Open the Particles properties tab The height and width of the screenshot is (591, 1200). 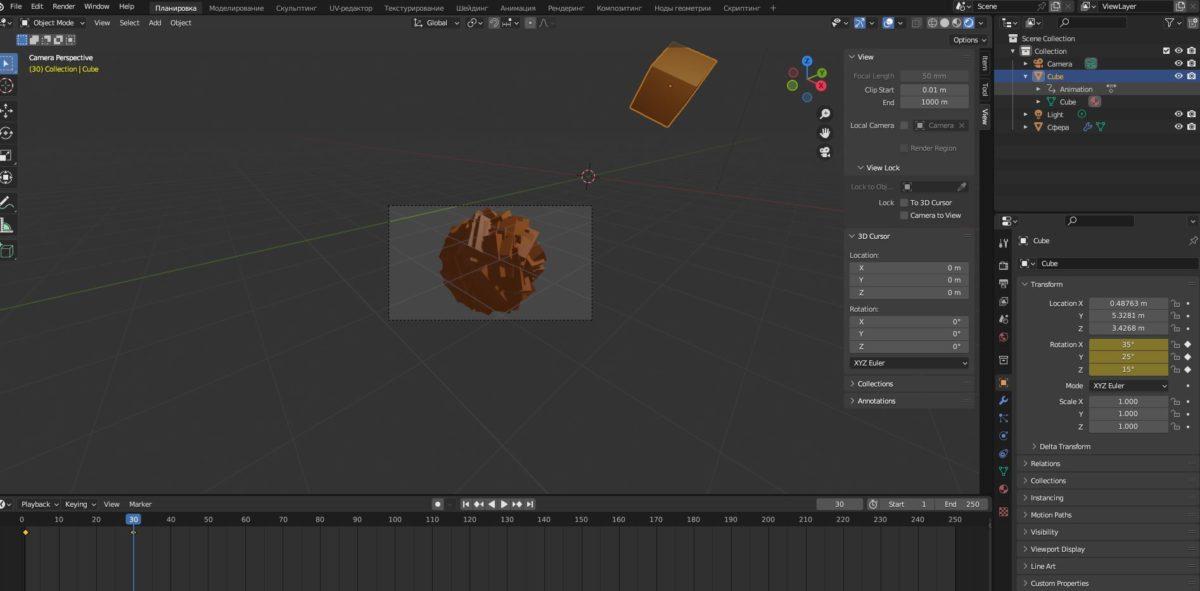[x=1003, y=418]
